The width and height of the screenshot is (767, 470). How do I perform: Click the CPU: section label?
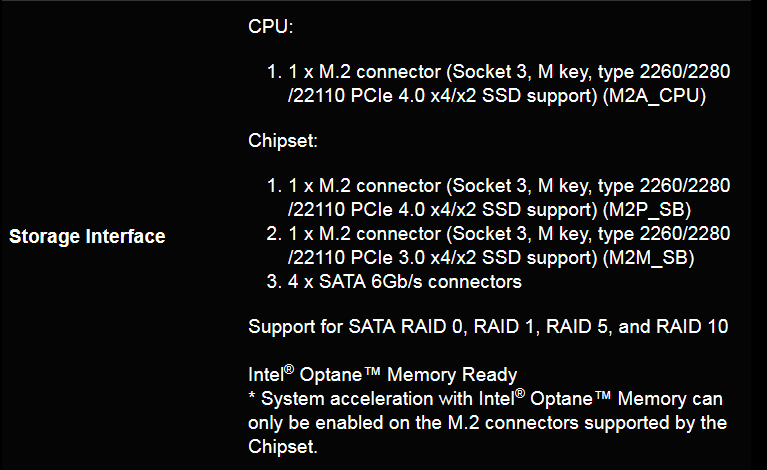point(271,26)
